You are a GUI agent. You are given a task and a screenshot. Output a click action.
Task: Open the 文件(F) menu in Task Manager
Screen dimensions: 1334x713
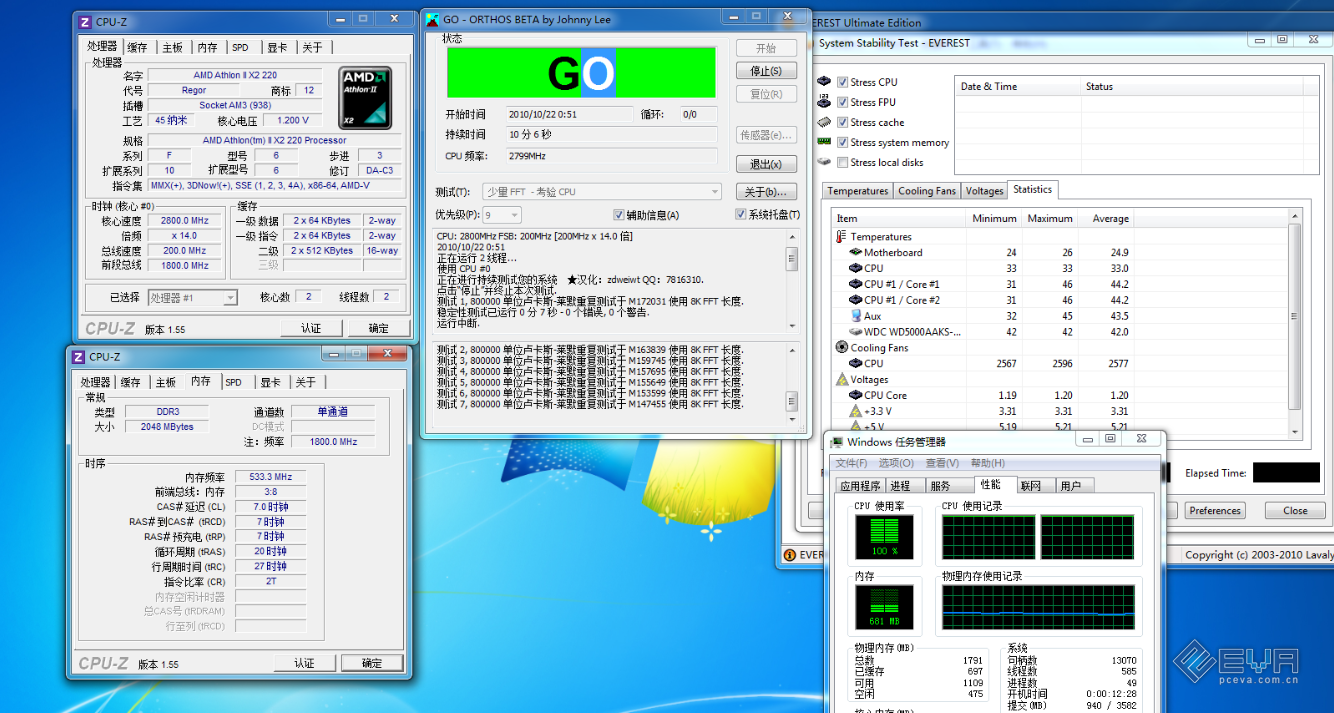[852, 463]
